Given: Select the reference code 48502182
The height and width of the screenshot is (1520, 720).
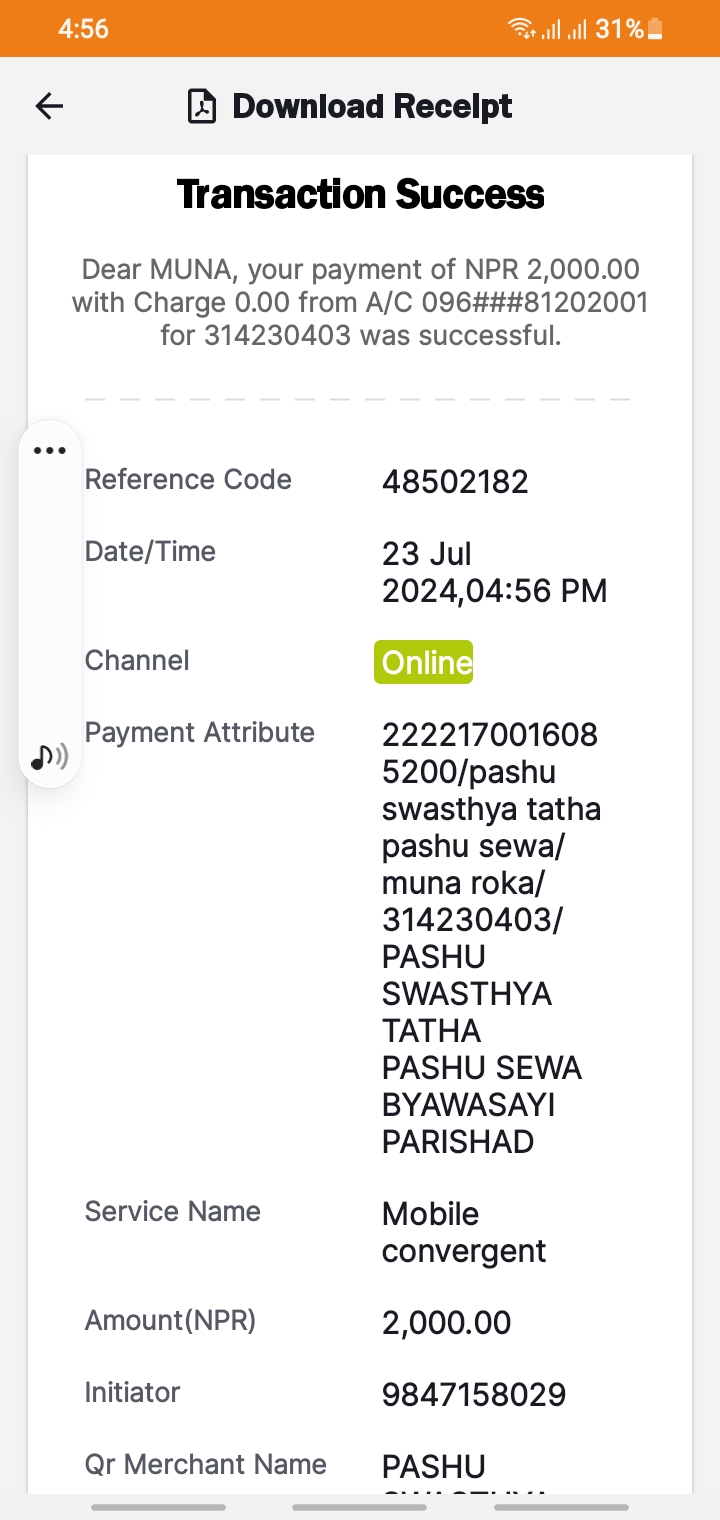Looking at the screenshot, I should point(455,482).
